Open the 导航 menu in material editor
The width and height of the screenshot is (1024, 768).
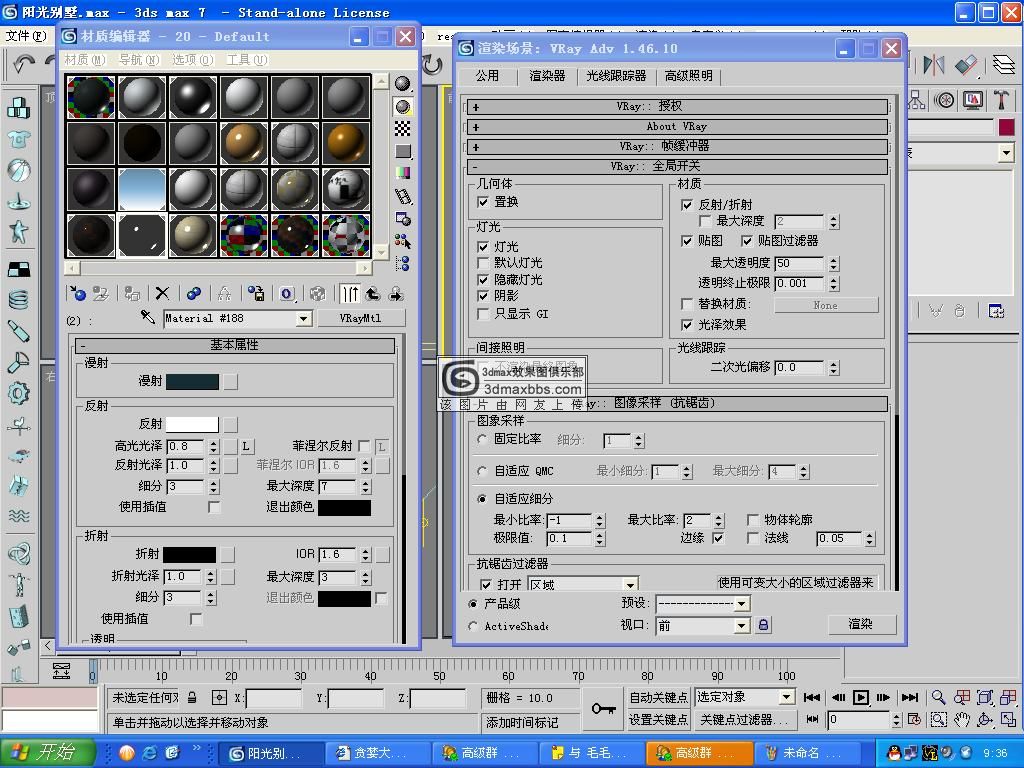[x=137, y=60]
